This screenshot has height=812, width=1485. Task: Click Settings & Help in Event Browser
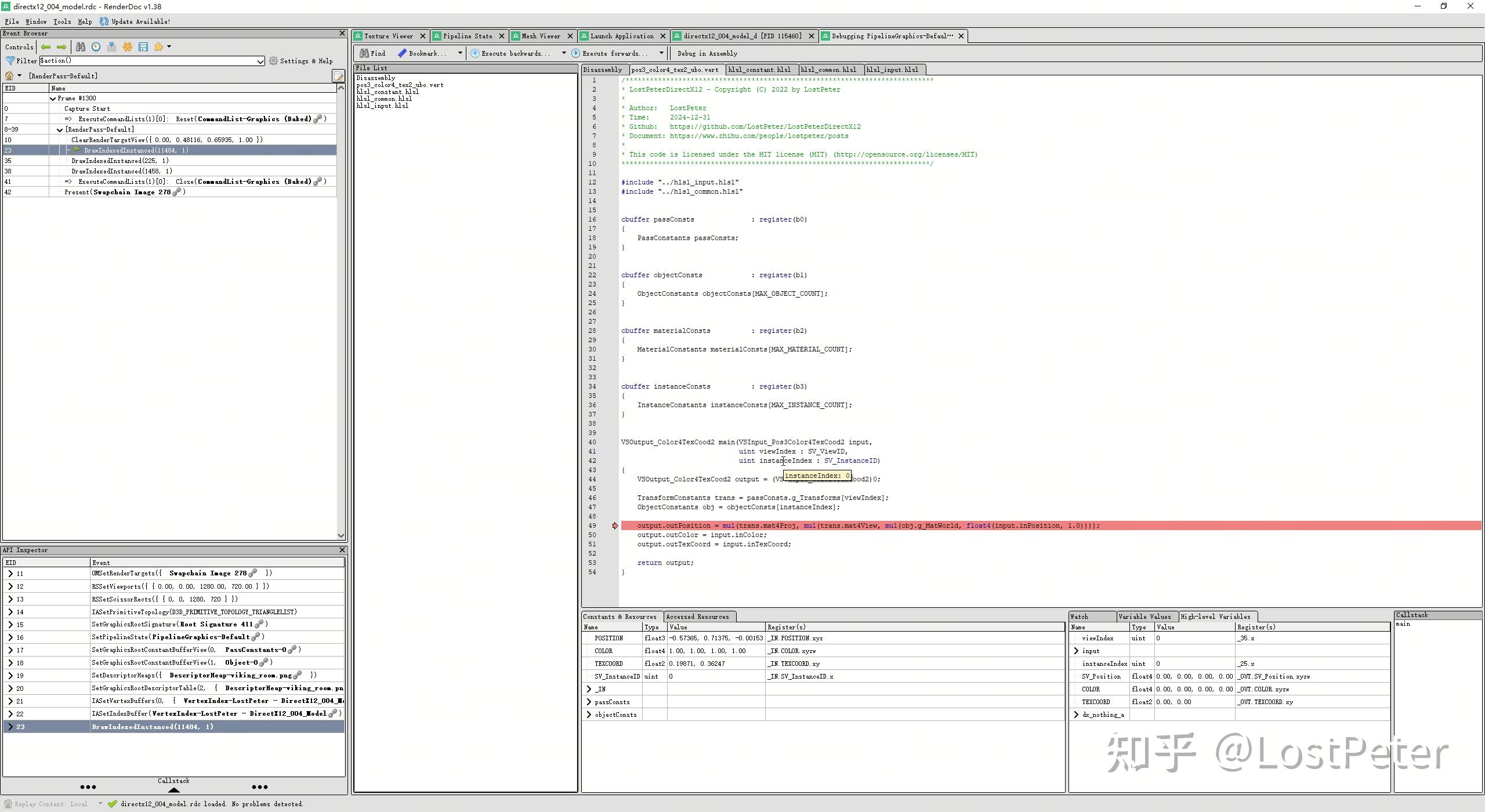[301, 61]
